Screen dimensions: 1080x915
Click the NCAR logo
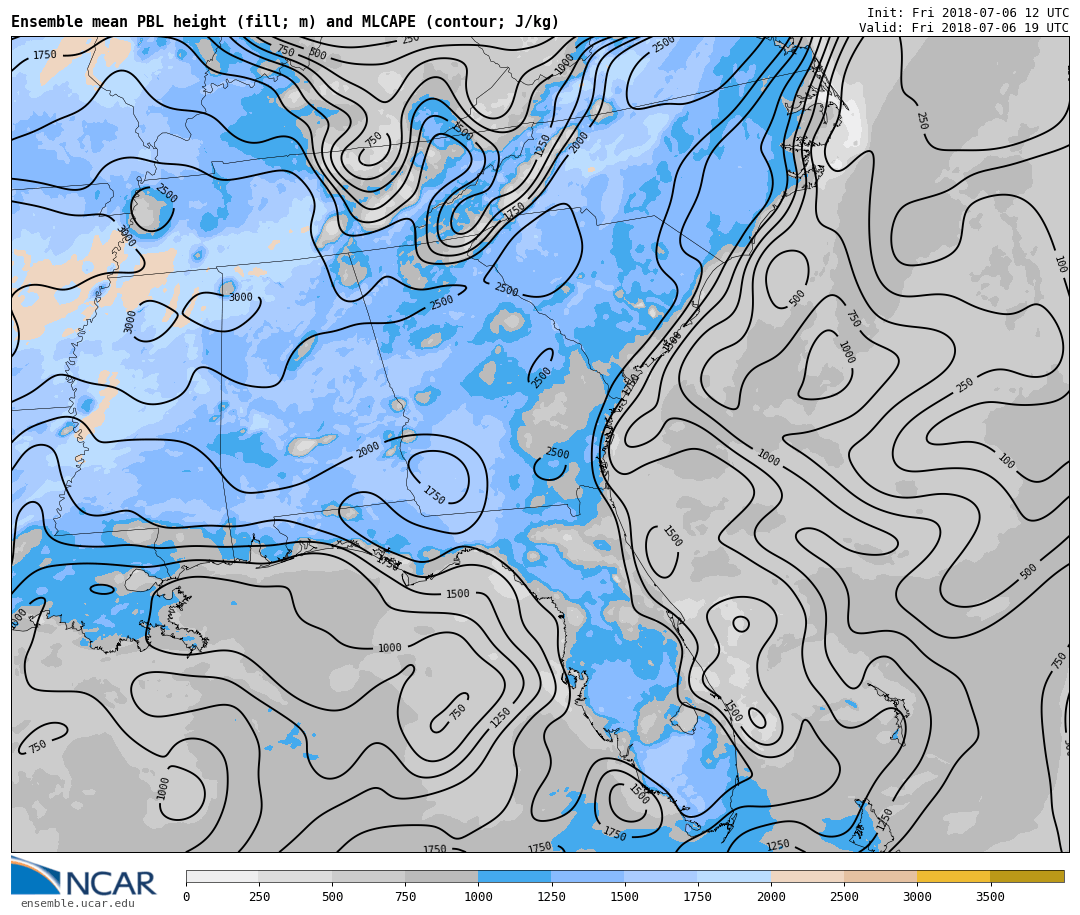coord(83,876)
